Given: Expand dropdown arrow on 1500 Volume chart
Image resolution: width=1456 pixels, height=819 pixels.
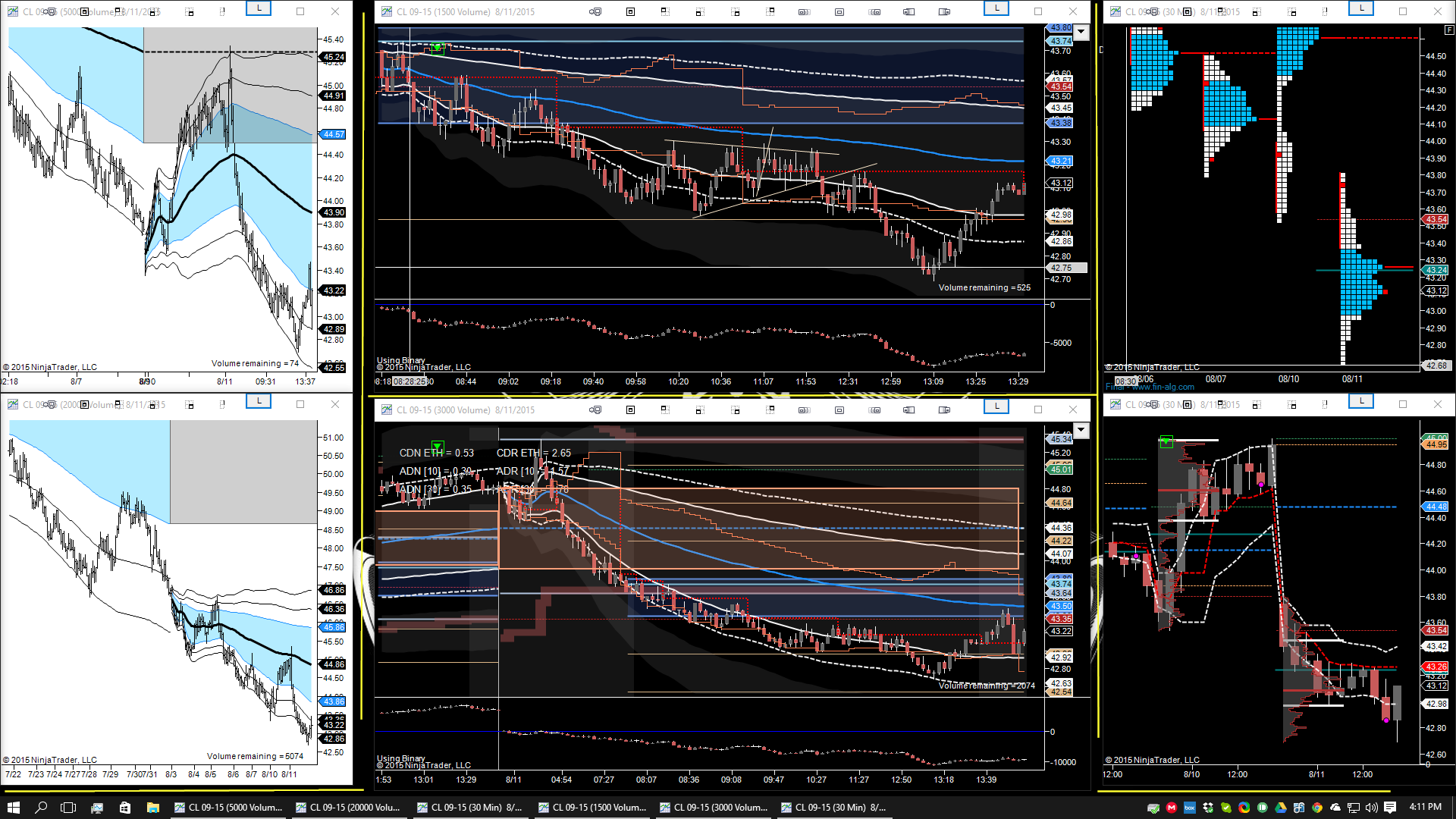Looking at the screenshot, I should click(1081, 32).
